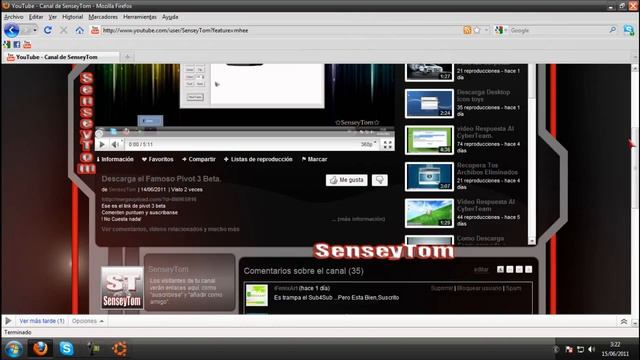Image resolution: width=640 pixels, height=360 pixels.
Task: Open the home page icon
Action: pos(80,30)
